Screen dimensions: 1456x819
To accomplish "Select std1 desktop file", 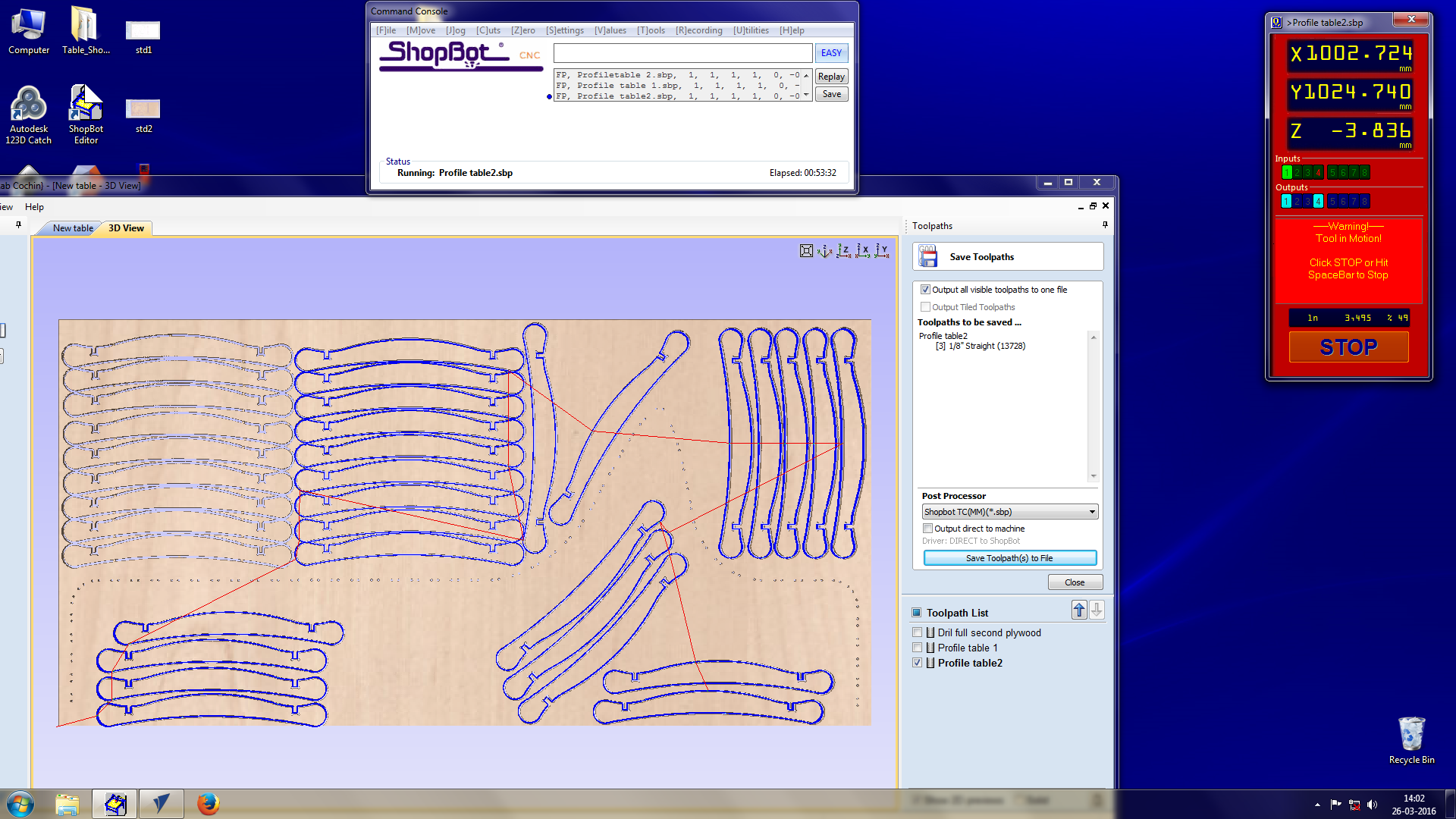I will pyautogui.click(x=143, y=37).
